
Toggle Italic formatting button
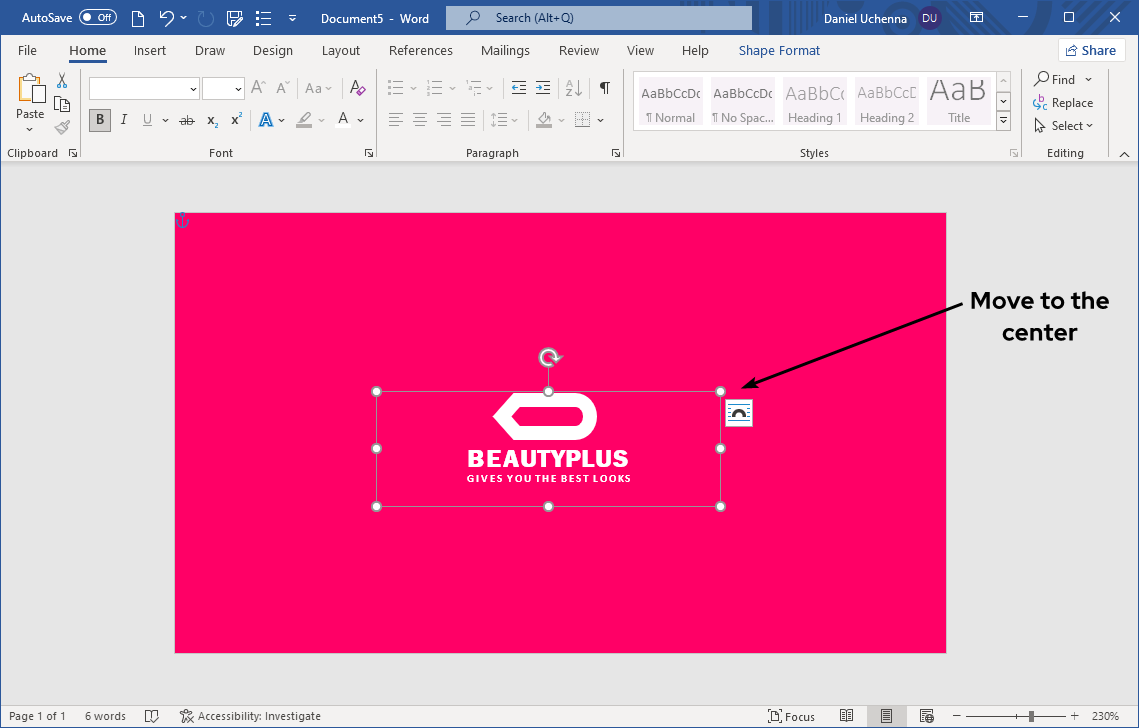coord(124,120)
